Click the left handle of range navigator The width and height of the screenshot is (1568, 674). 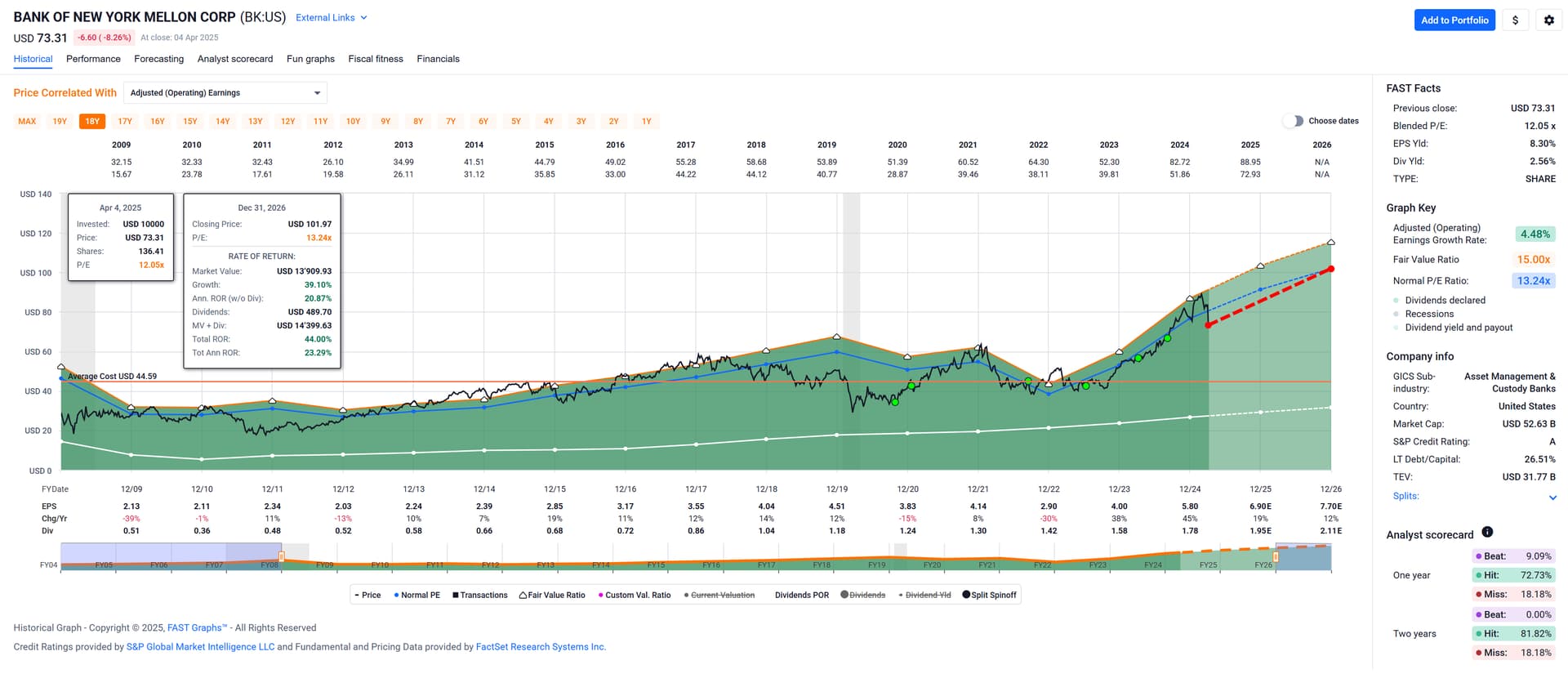click(281, 556)
